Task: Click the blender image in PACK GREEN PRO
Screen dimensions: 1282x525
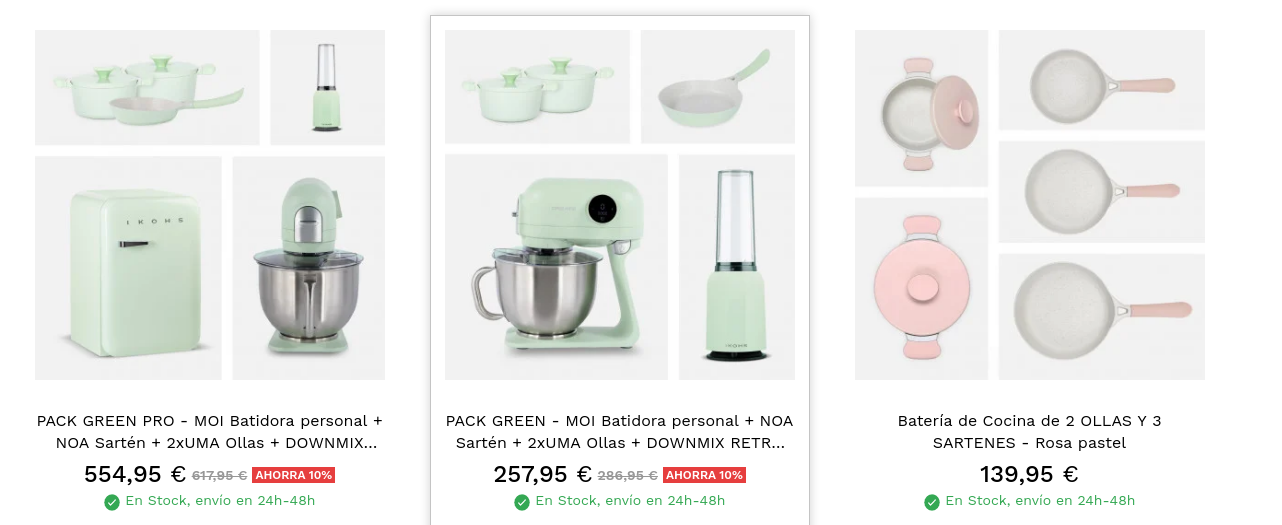Action: point(327,87)
